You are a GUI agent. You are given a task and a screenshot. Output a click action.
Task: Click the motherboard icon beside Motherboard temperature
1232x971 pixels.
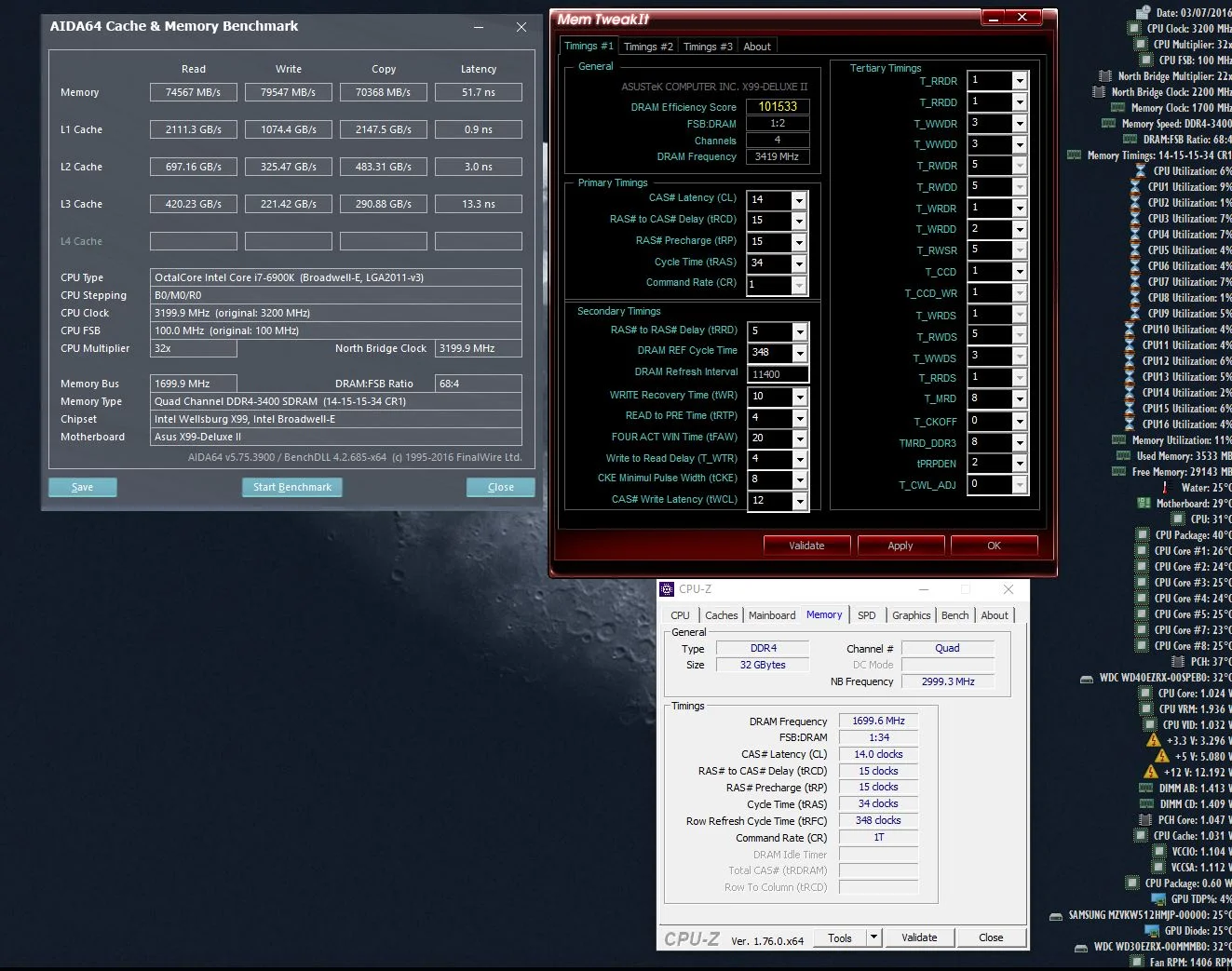coord(1144,504)
